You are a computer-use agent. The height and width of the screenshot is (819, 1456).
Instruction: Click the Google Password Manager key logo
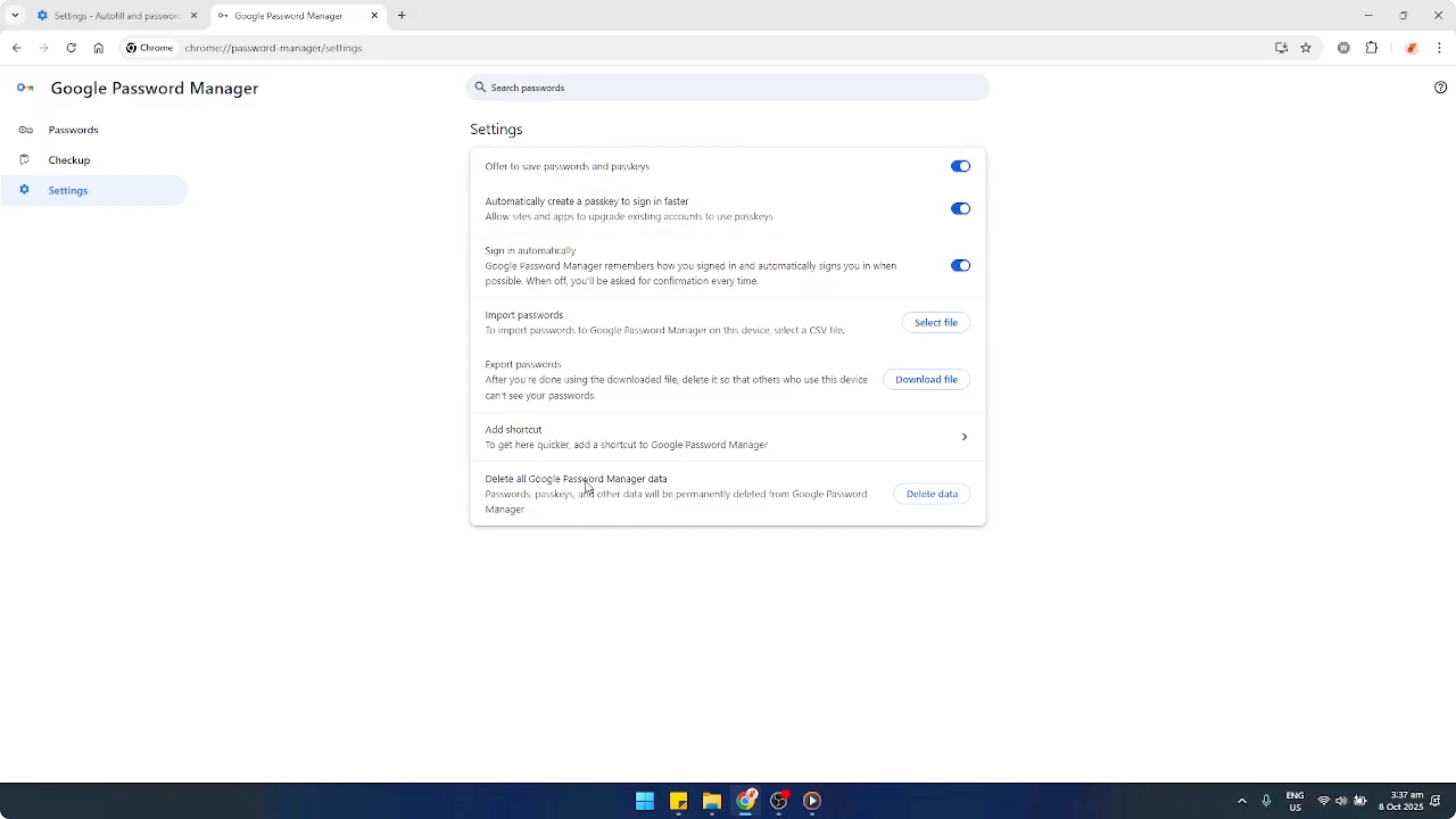pyautogui.click(x=25, y=87)
